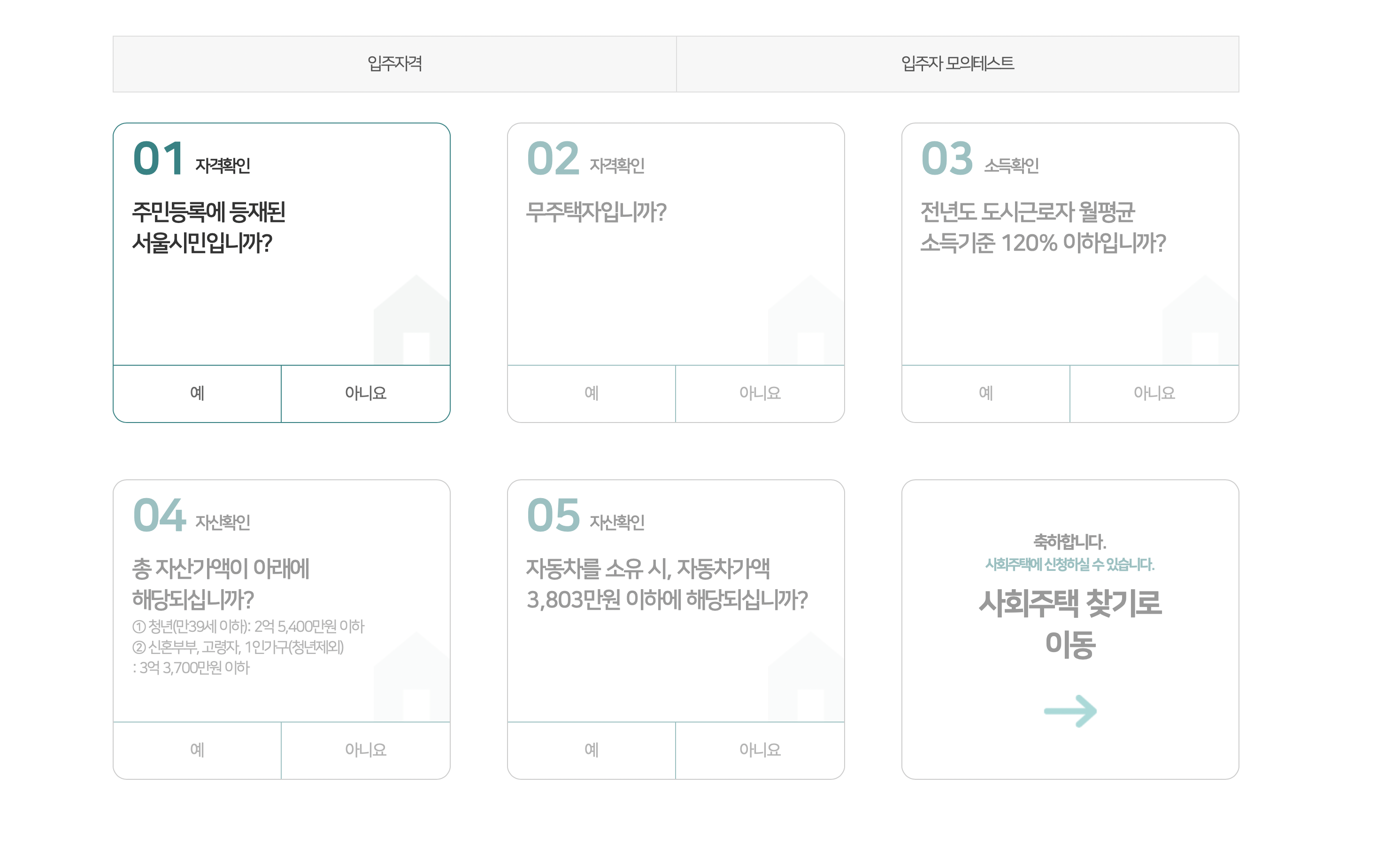Click the large 01 step number
The image size is (1400, 861).
coord(158,158)
